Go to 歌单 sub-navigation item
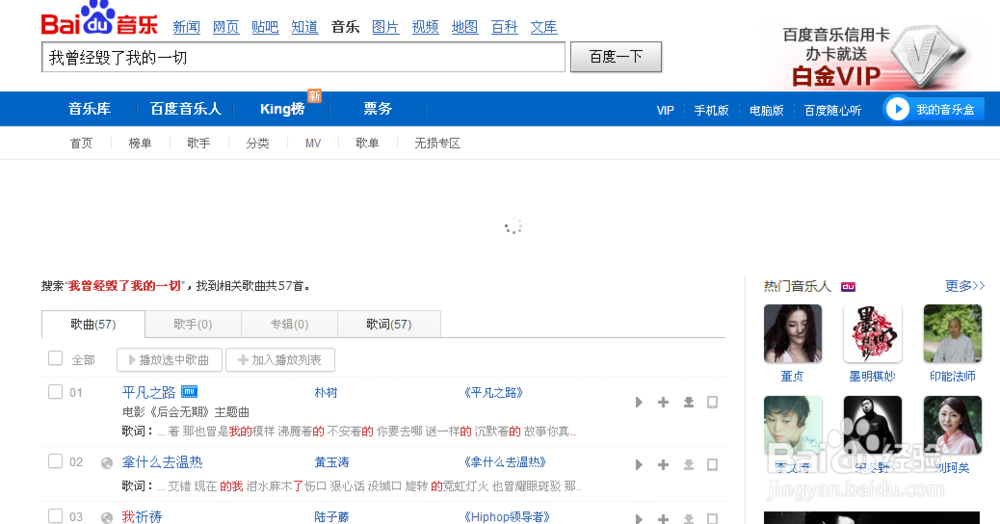 coord(367,143)
